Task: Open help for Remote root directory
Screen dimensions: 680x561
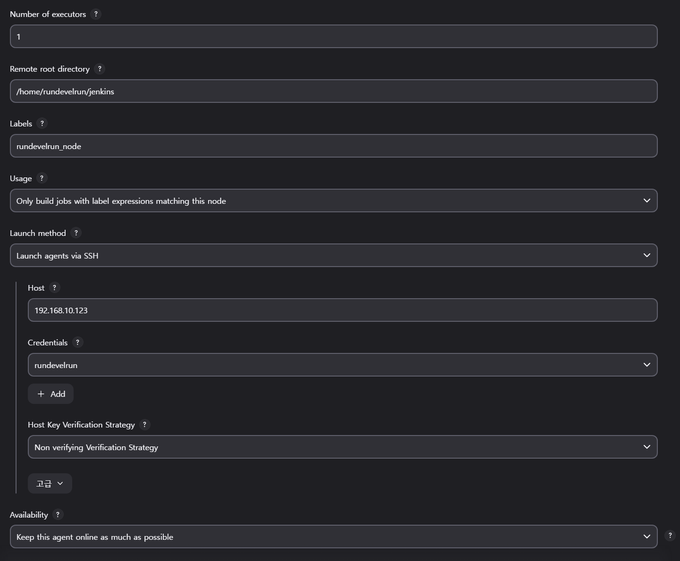Action: 100,69
